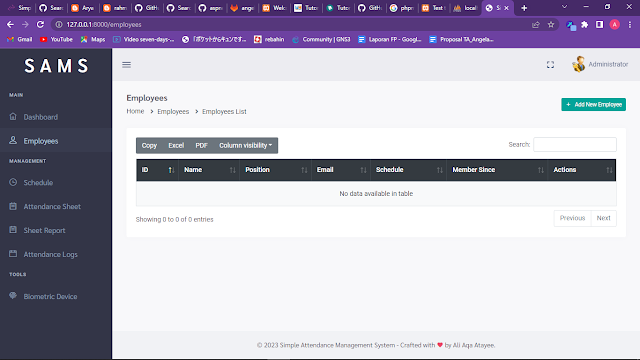Go to the Next table page
The height and width of the screenshot is (360, 640).
pyautogui.click(x=603, y=218)
